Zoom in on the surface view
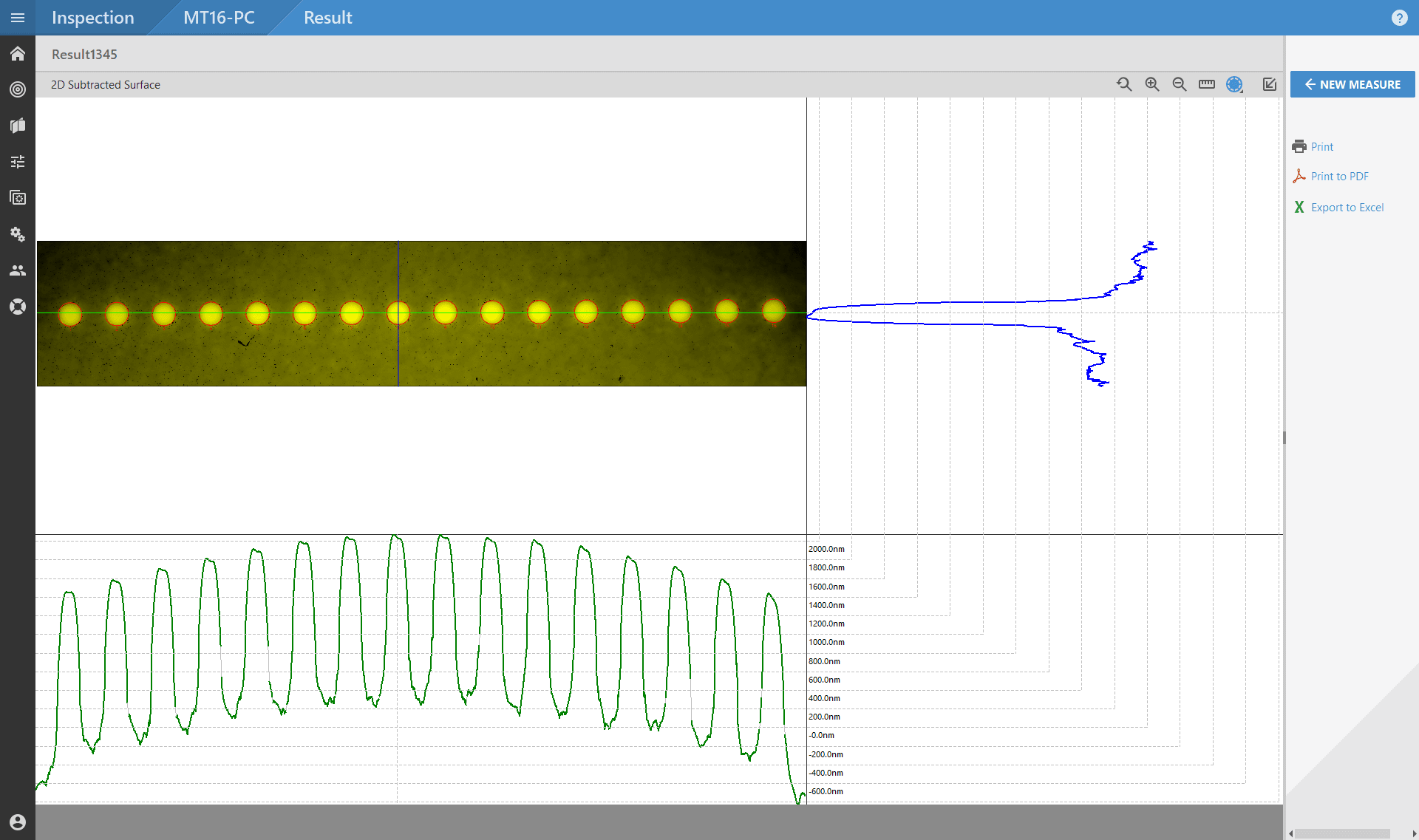Screen dimensions: 1419x840 [1151, 84]
